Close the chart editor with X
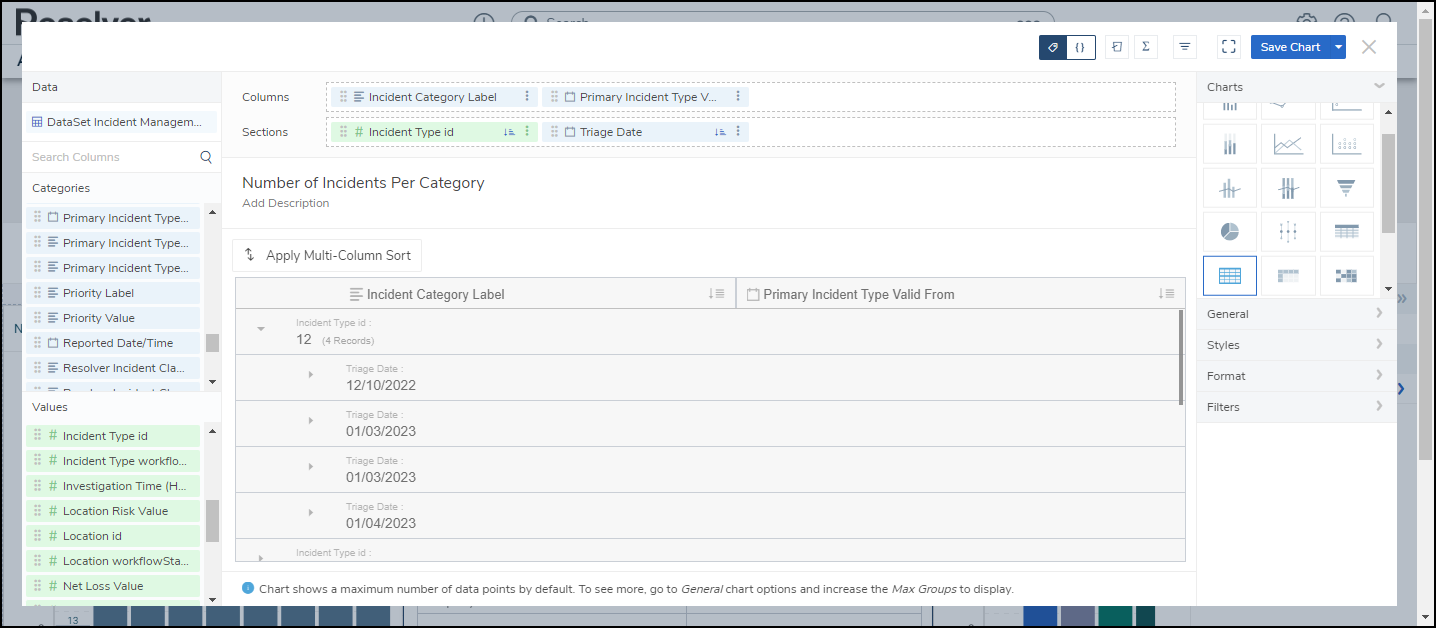 tap(1369, 47)
